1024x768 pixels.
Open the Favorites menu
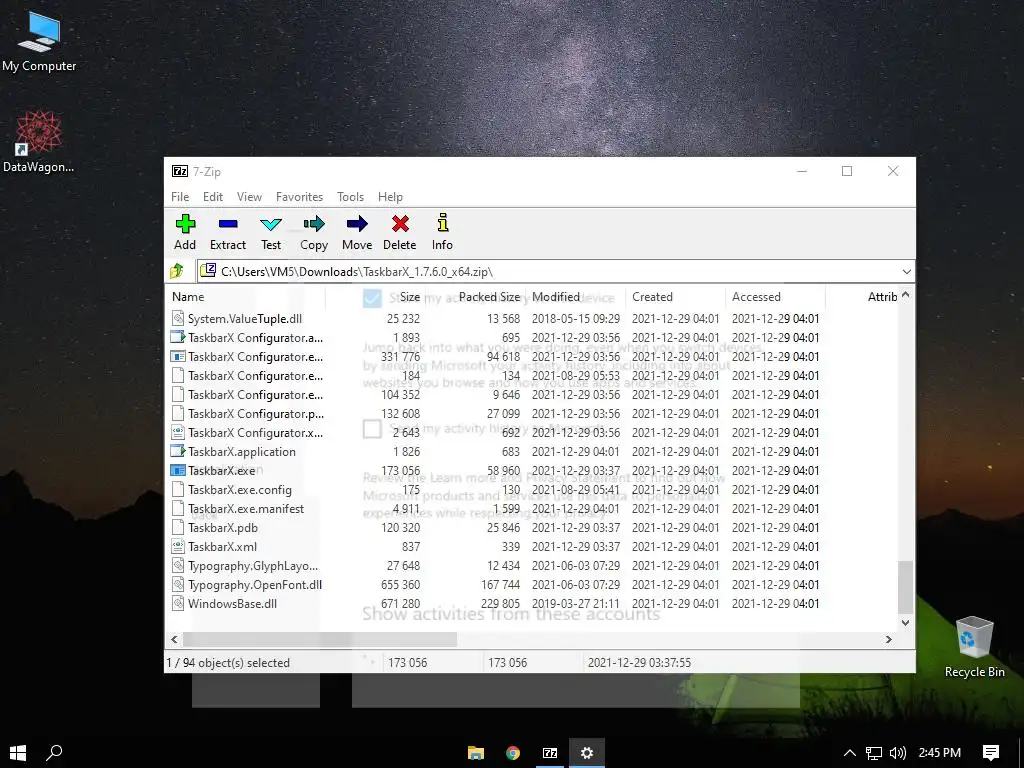click(299, 197)
